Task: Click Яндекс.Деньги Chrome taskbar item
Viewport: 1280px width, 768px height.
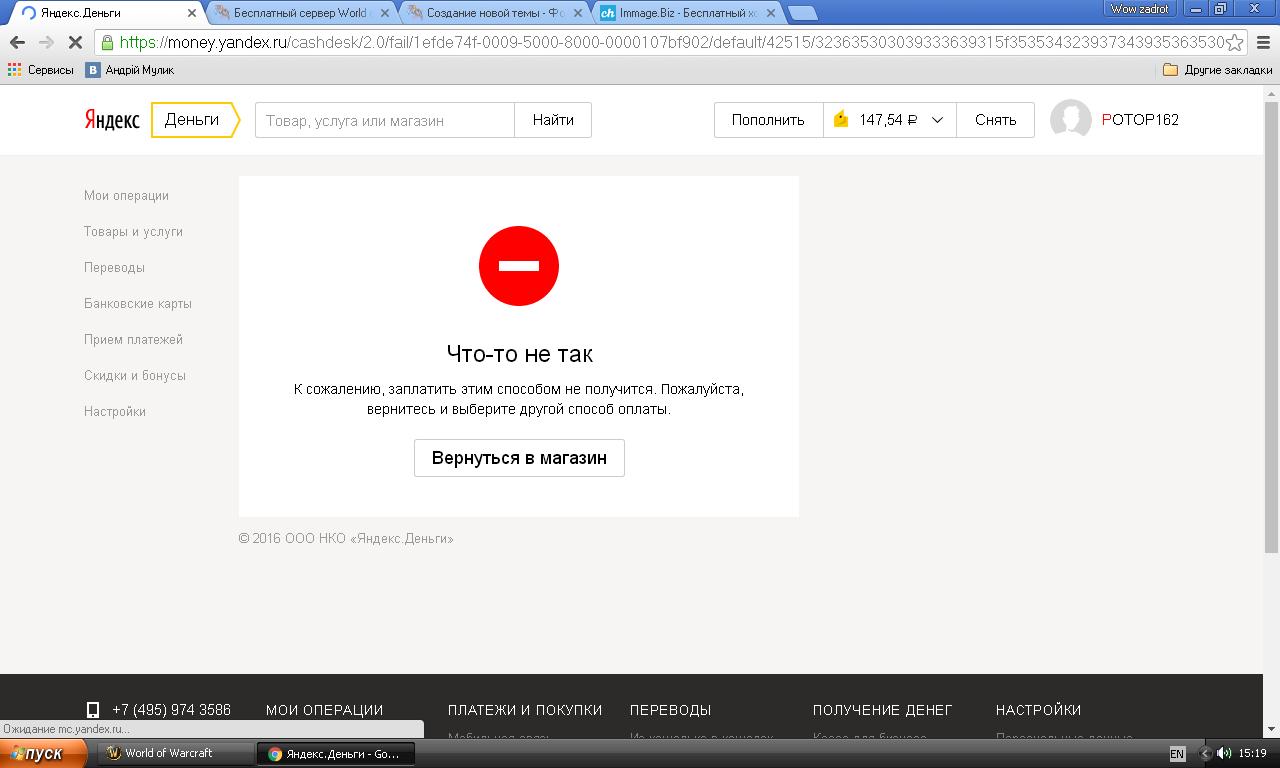Action: tap(335, 754)
